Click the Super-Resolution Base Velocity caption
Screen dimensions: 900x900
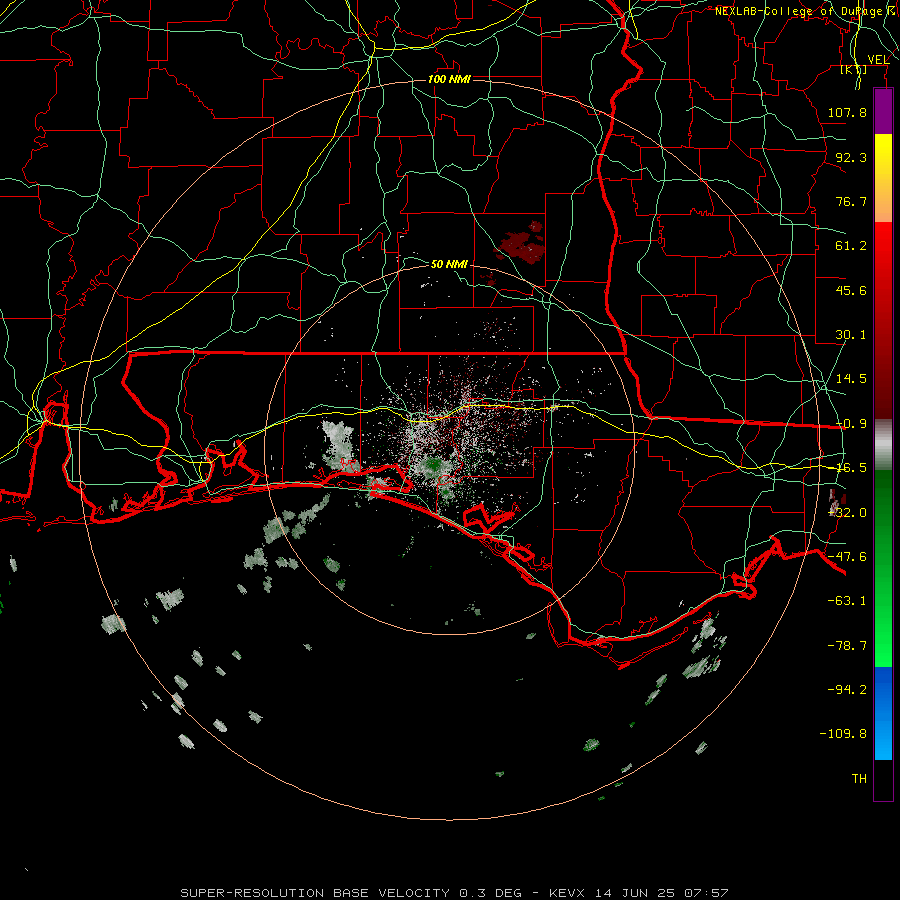[454, 893]
